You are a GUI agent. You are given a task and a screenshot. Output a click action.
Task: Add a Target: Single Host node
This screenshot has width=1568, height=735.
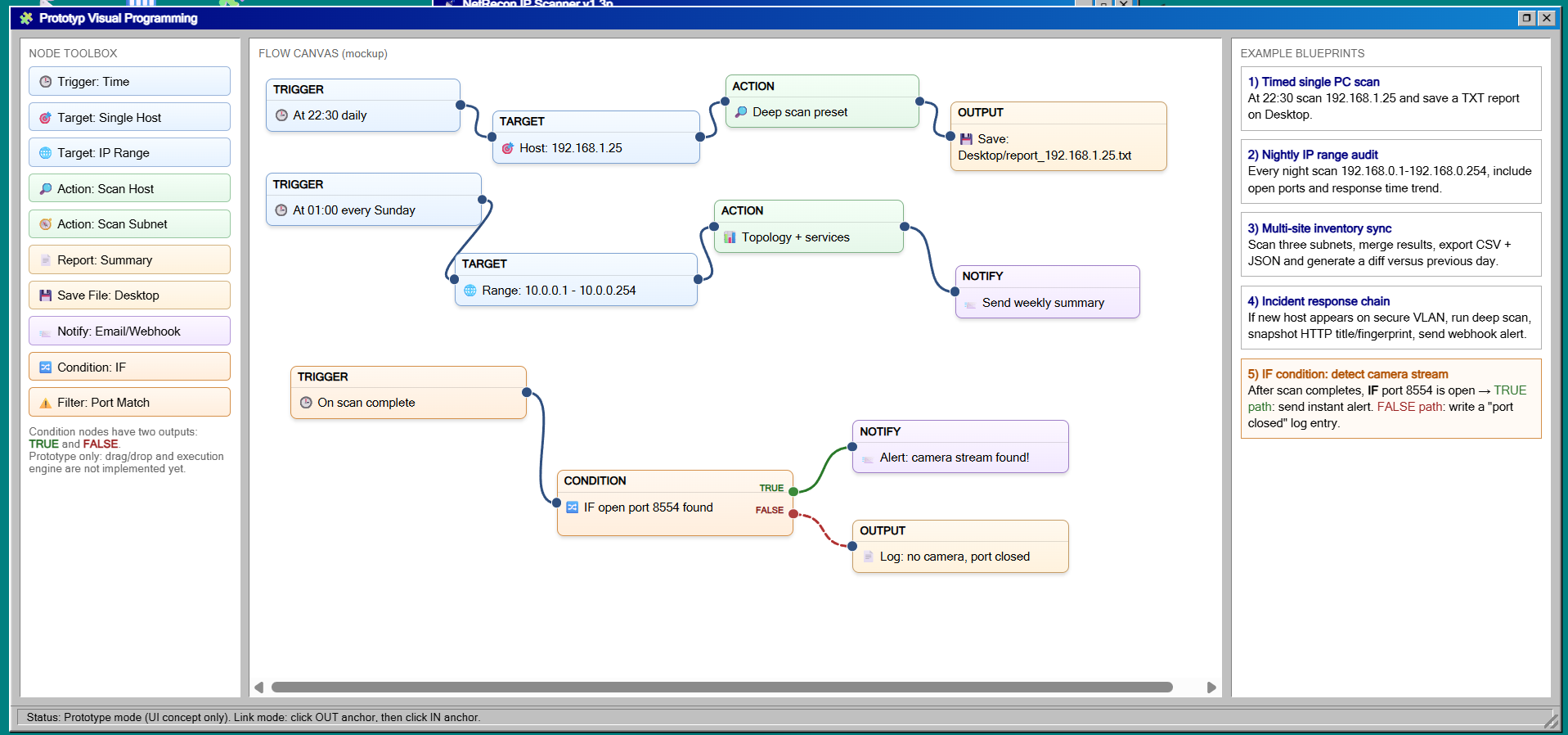click(129, 118)
